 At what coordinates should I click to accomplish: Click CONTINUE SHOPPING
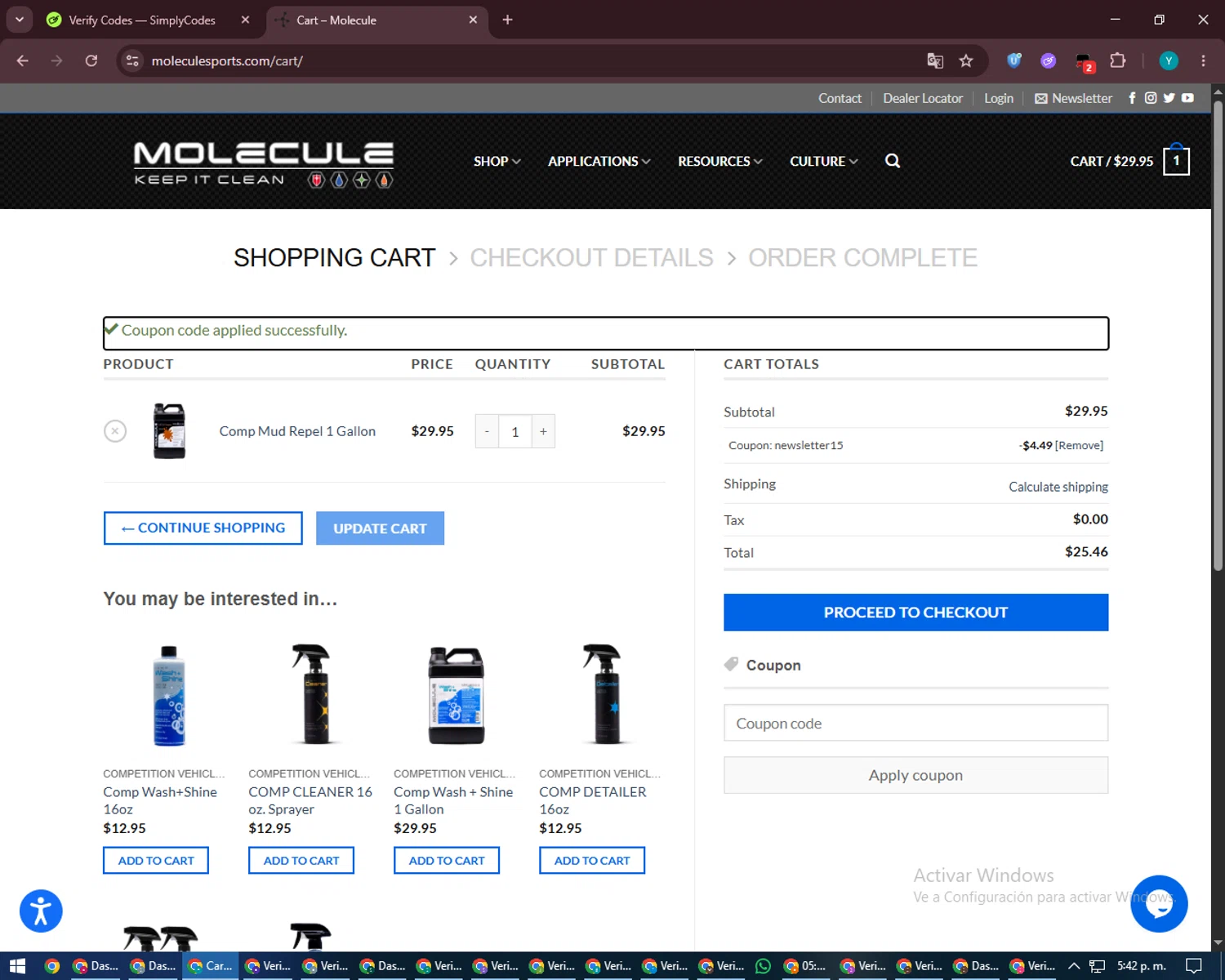(x=203, y=528)
